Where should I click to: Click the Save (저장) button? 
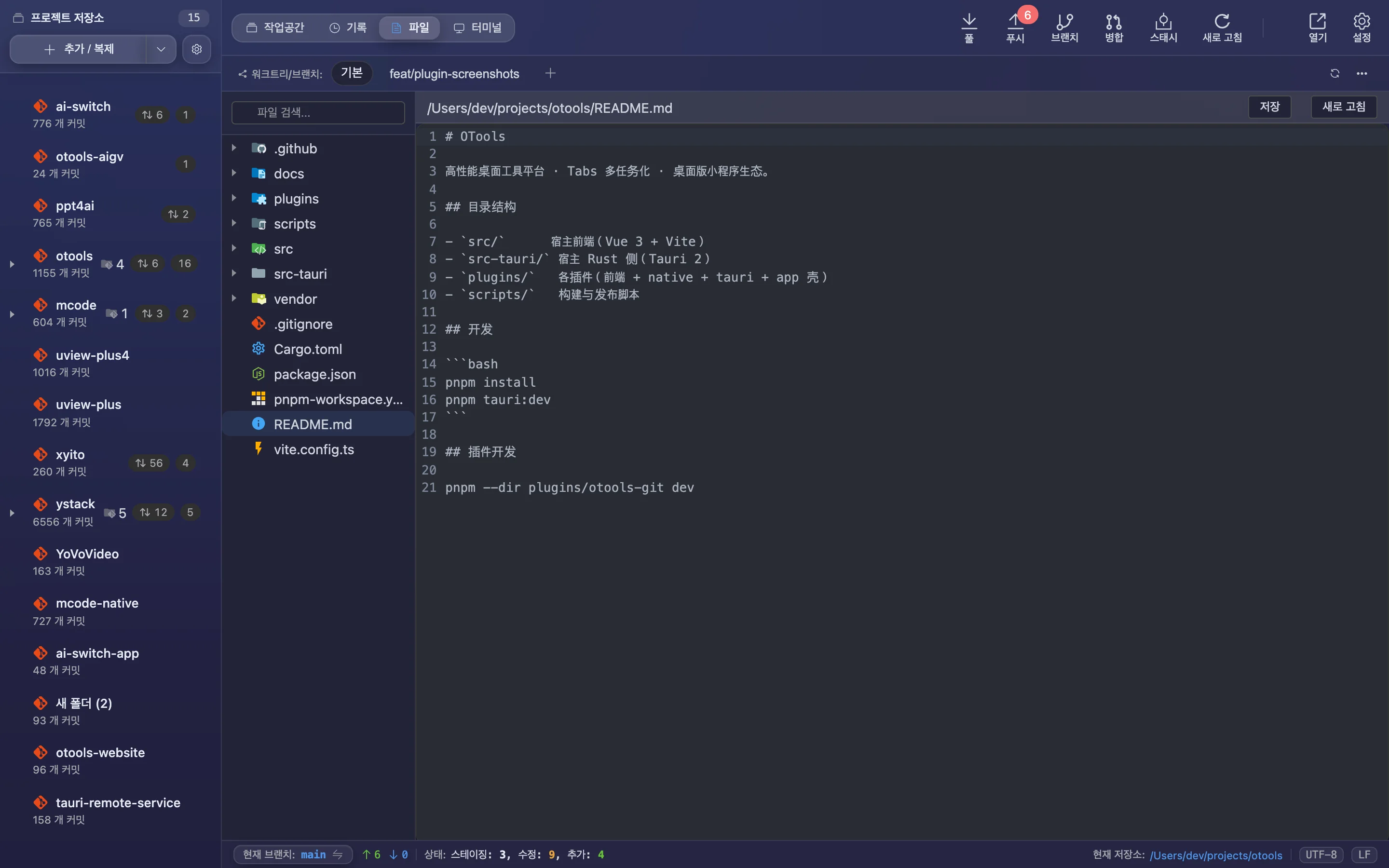click(x=1269, y=107)
